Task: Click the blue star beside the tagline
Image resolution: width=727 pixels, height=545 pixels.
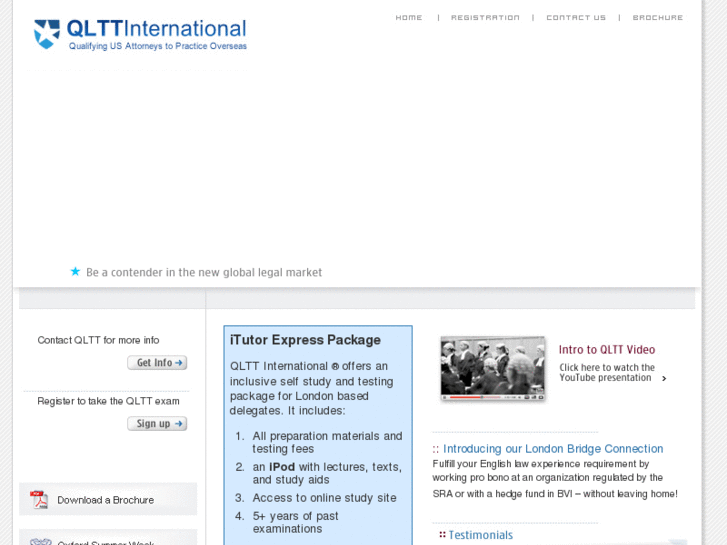Action: click(x=75, y=271)
